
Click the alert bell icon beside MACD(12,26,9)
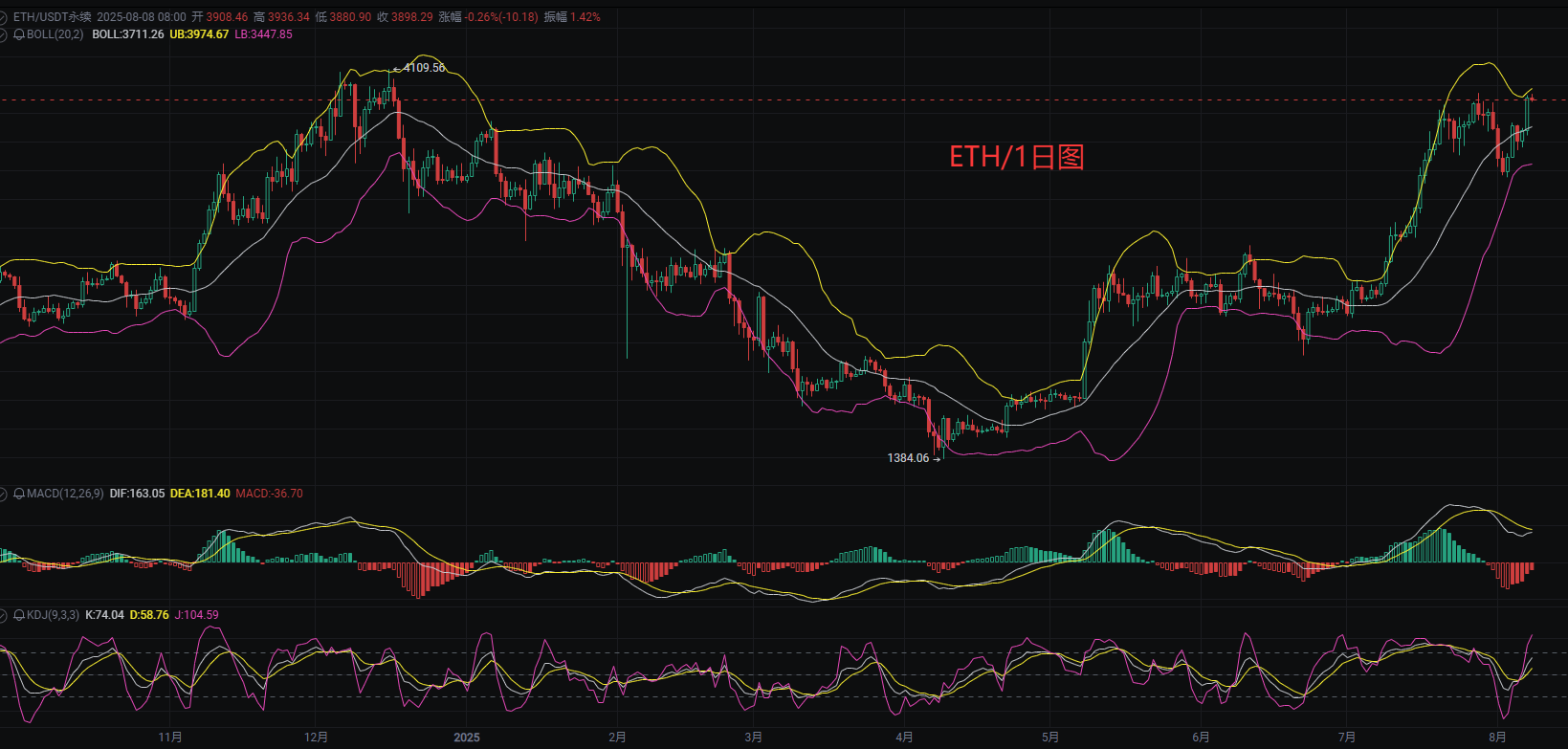tap(19, 494)
